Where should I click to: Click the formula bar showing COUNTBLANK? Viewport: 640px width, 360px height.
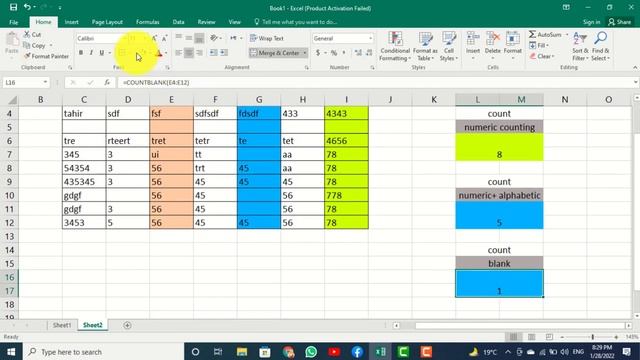tap(375, 82)
